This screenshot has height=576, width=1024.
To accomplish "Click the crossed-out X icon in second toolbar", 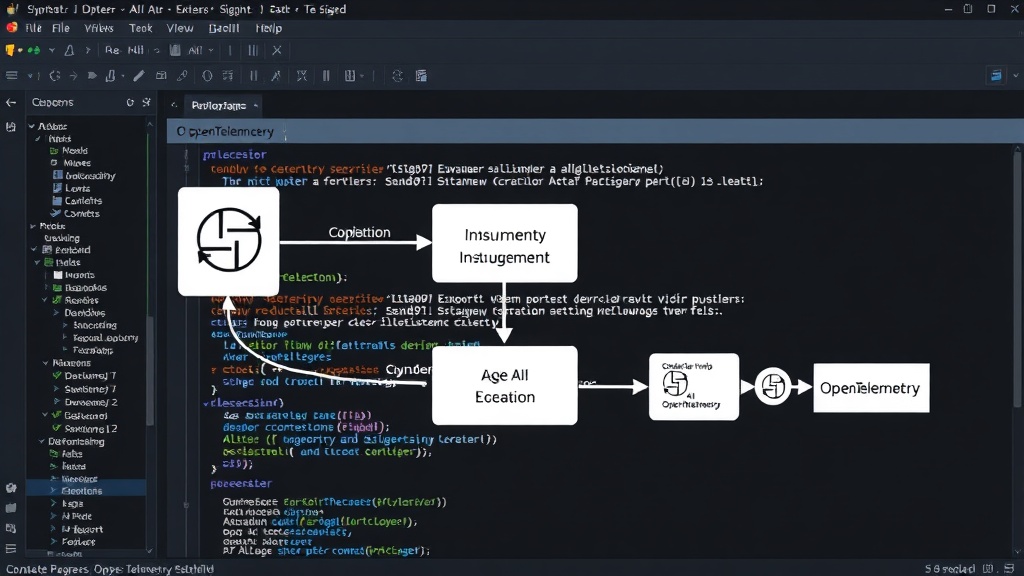I will (302, 76).
